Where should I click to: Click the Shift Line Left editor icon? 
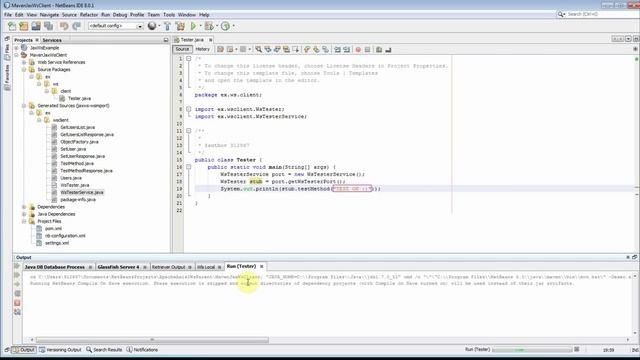pos(338,49)
